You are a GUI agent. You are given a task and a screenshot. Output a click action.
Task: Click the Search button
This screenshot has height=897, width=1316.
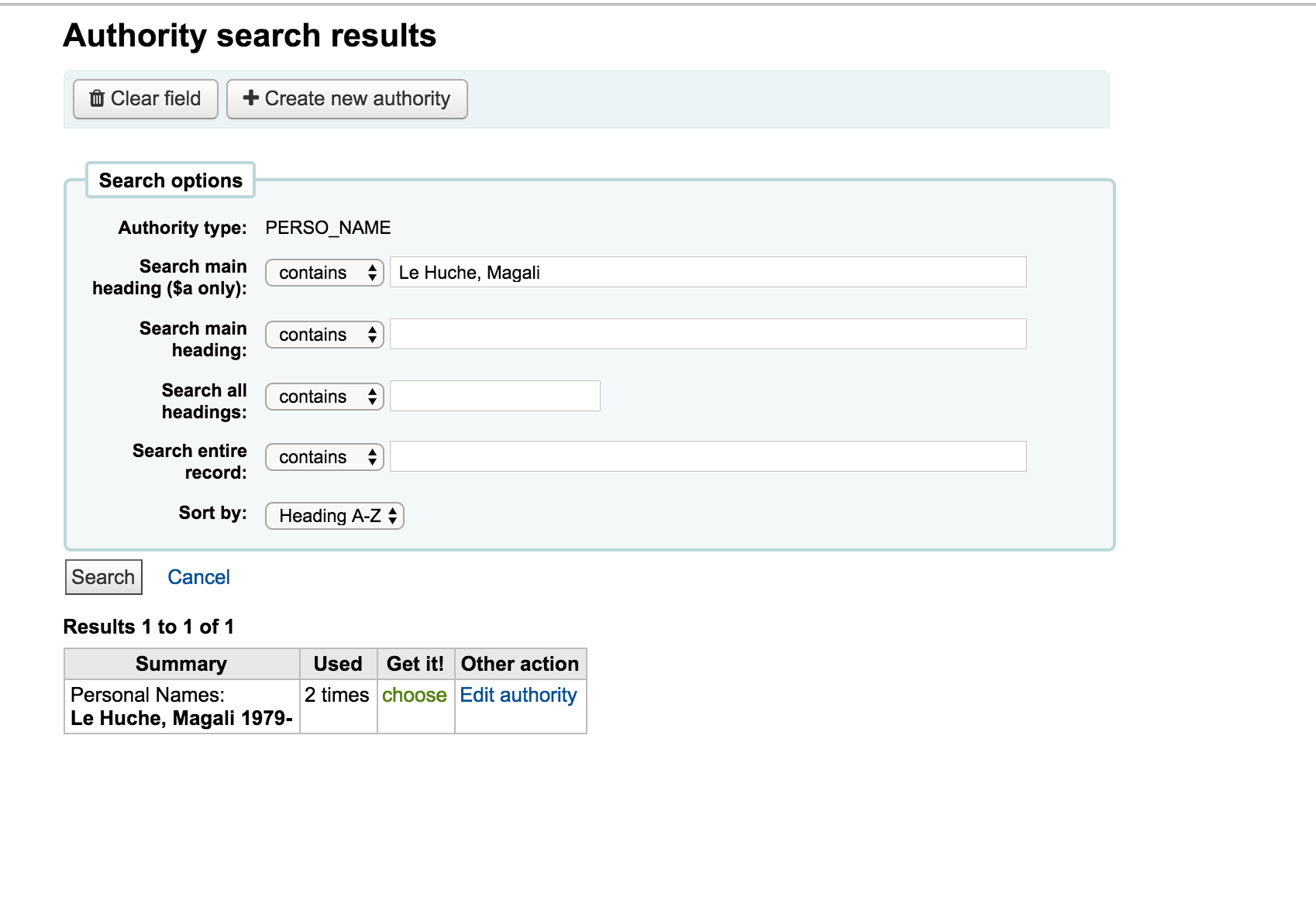pos(103,577)
